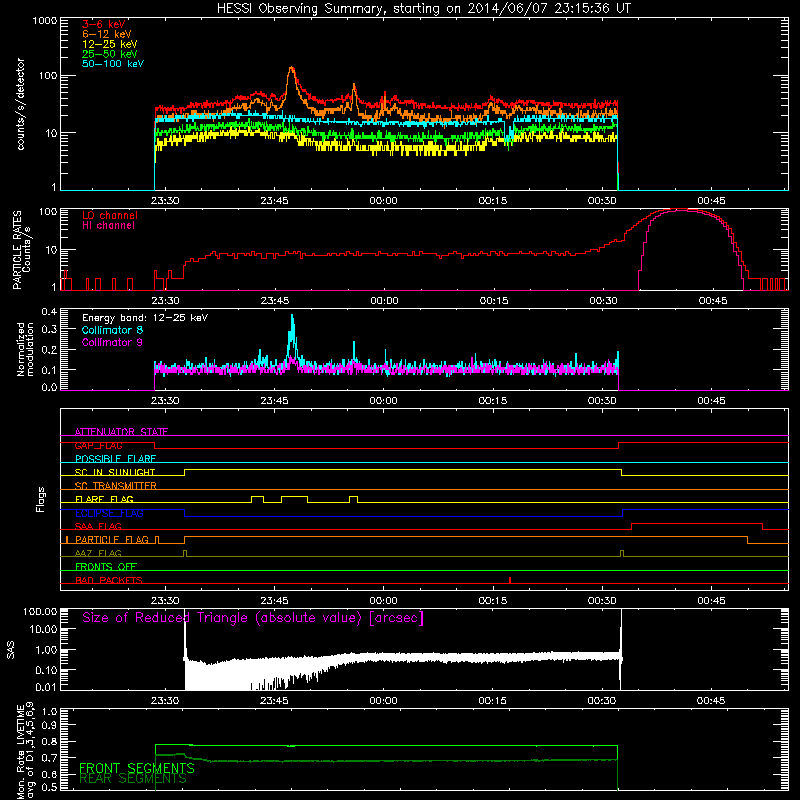
Task: Click the SAS axis label
Action: [x=10, y=649]
